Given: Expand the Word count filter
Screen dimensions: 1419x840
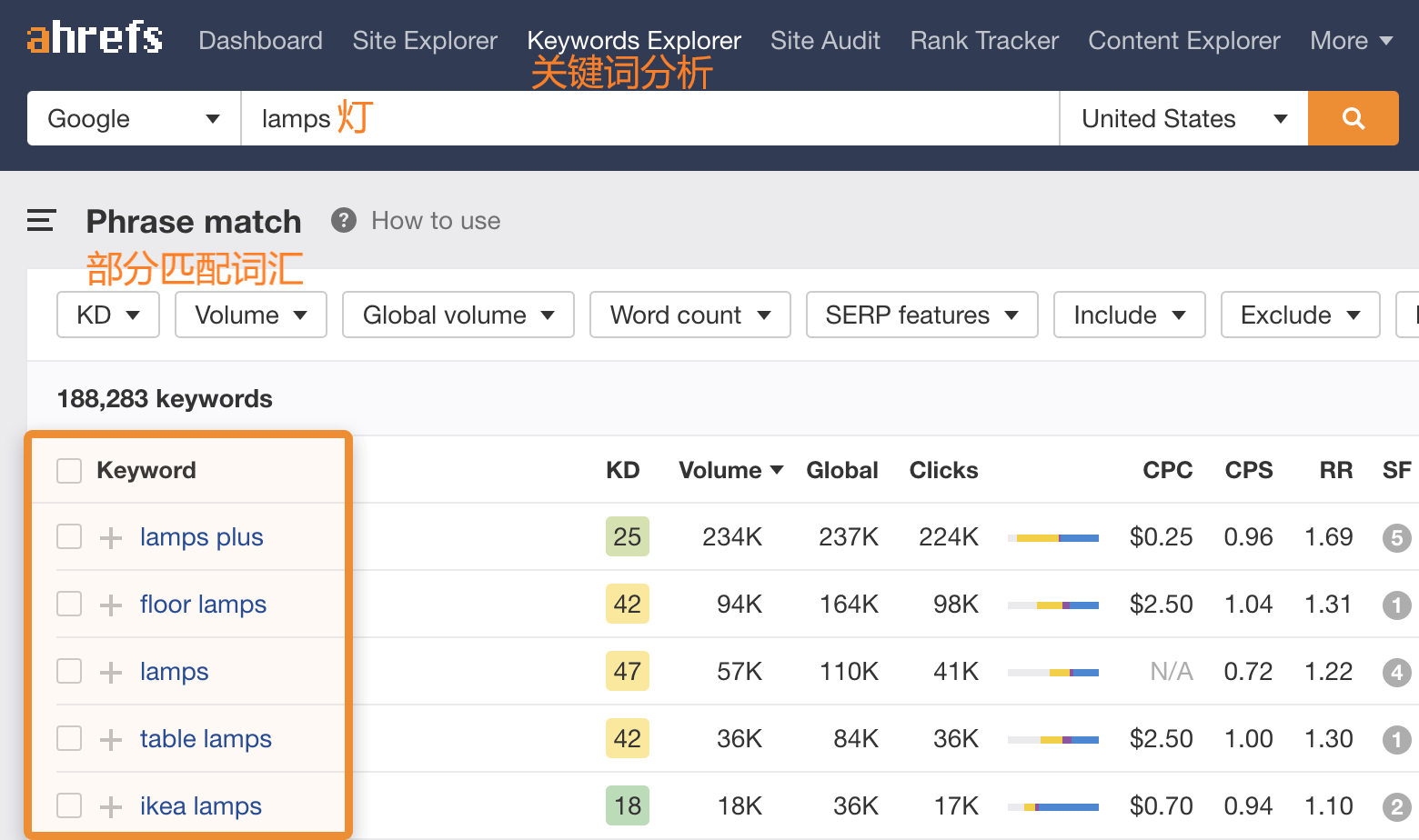Looking at the screenshot, I should 689,315.
